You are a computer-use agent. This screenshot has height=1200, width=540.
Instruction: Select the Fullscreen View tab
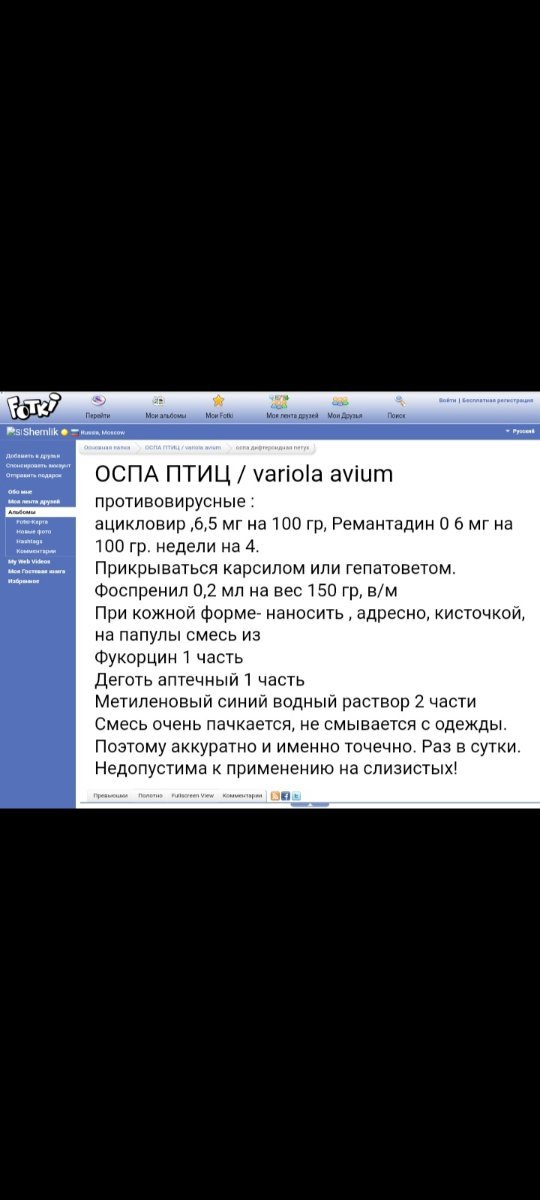point(192,795)
